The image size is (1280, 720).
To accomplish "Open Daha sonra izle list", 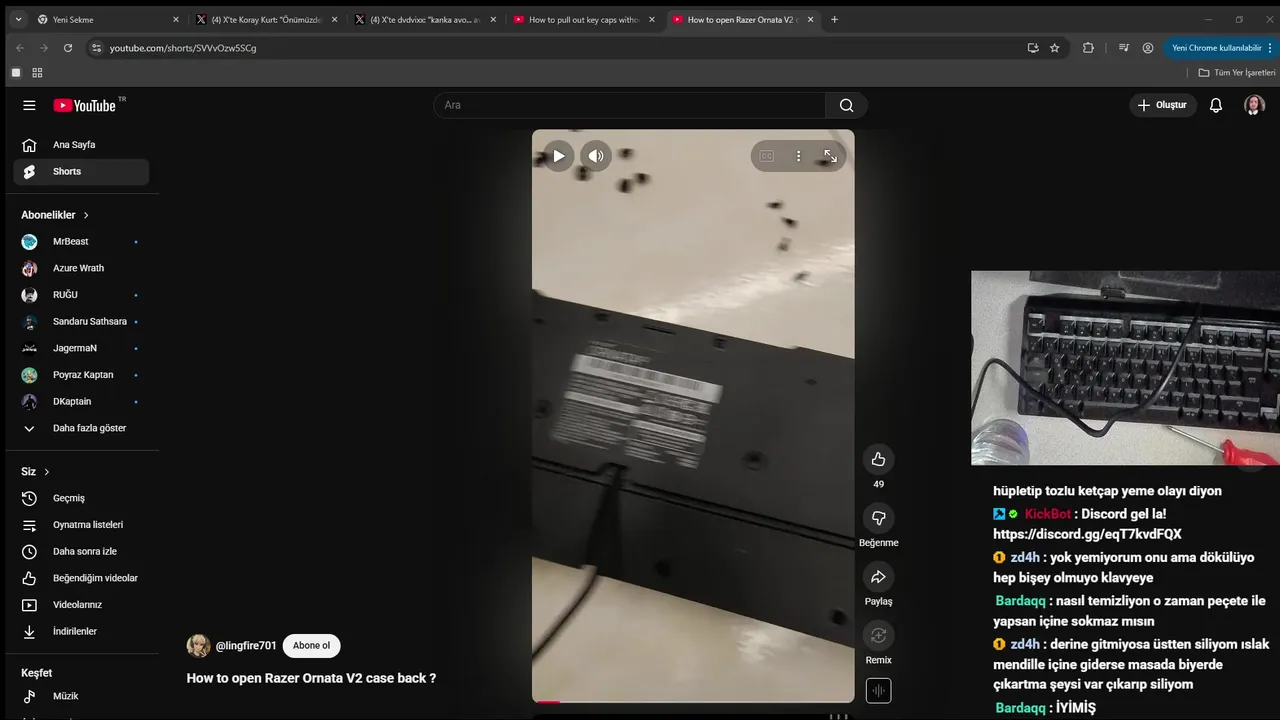I will click(82, 552).
